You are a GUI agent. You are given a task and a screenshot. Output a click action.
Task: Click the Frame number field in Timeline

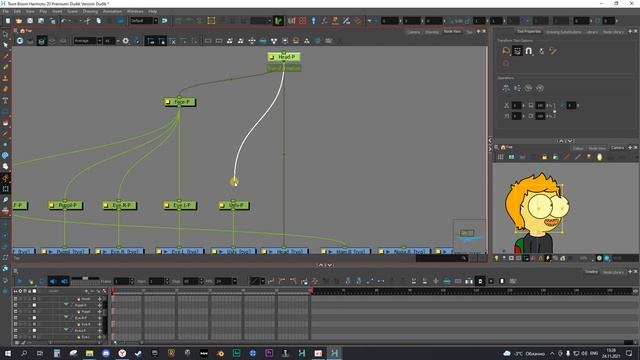pyautogui.click(x=121, y=281)
